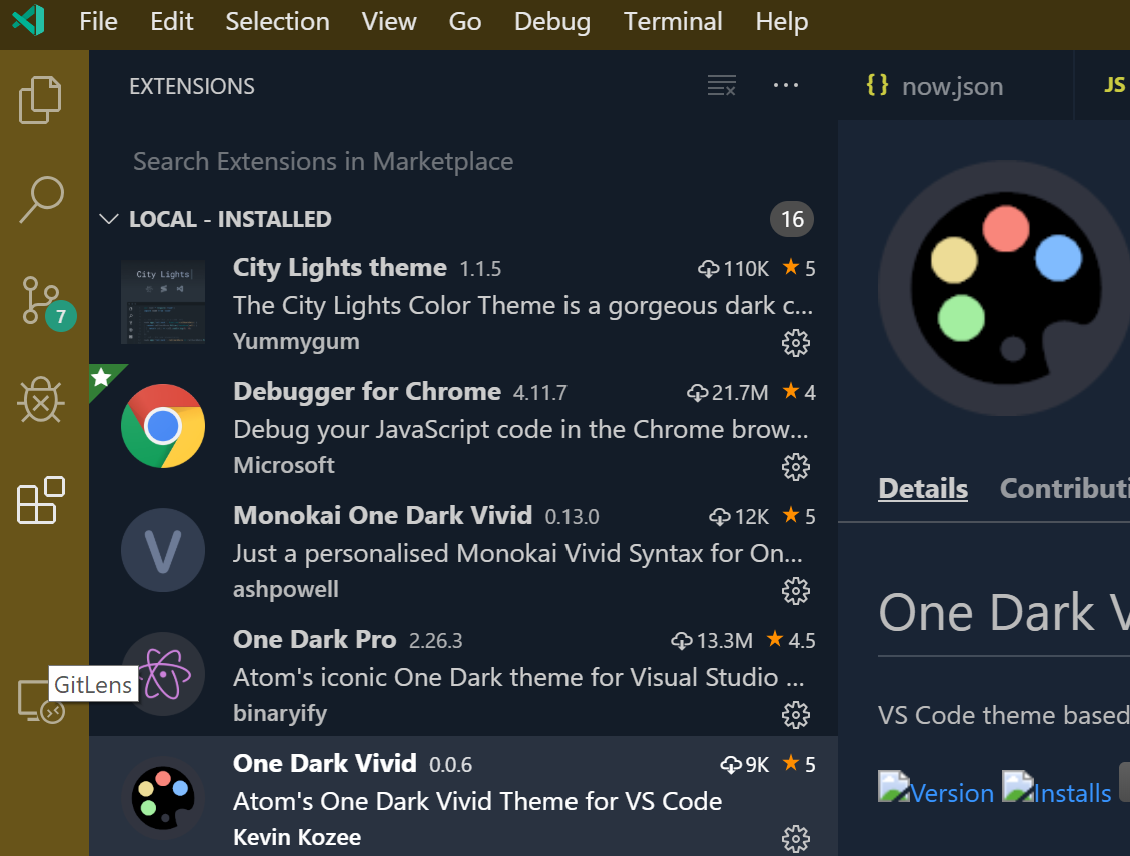Open the Debug menu
1130x856 pixels.
click(x=552, y=21)
